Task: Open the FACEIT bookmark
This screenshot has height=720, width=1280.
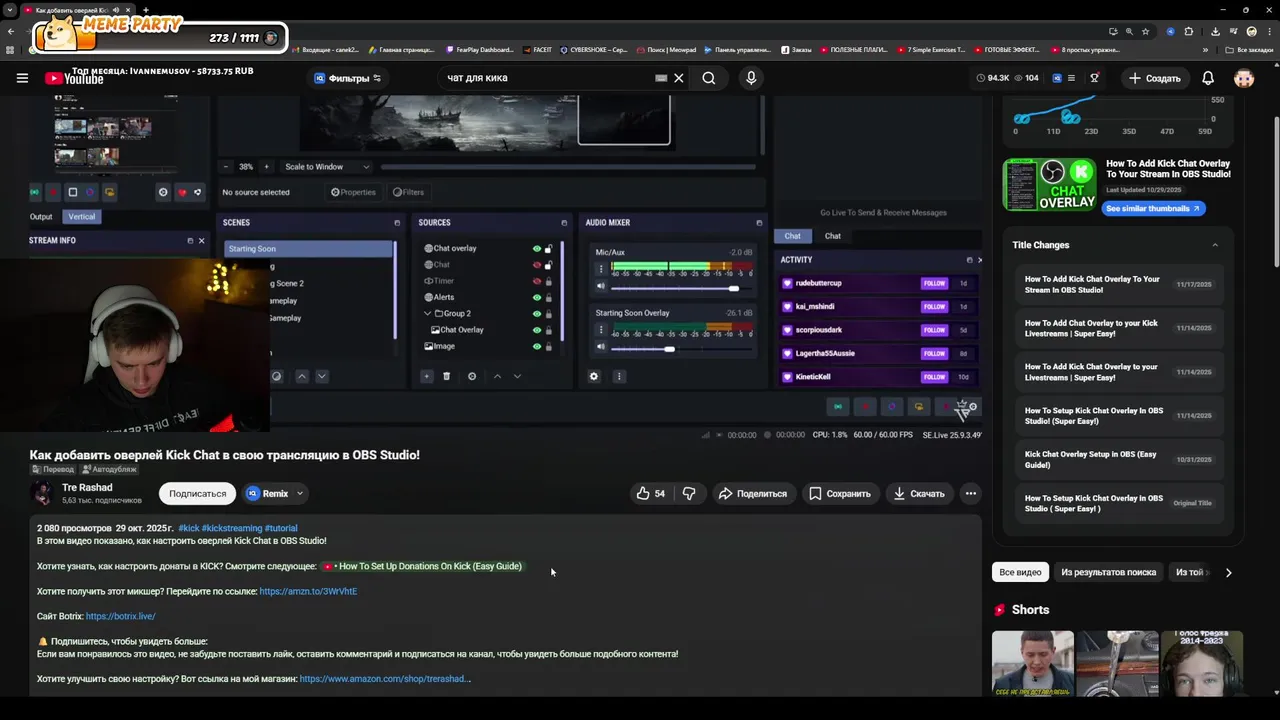Action: click(x=537, y=50)
